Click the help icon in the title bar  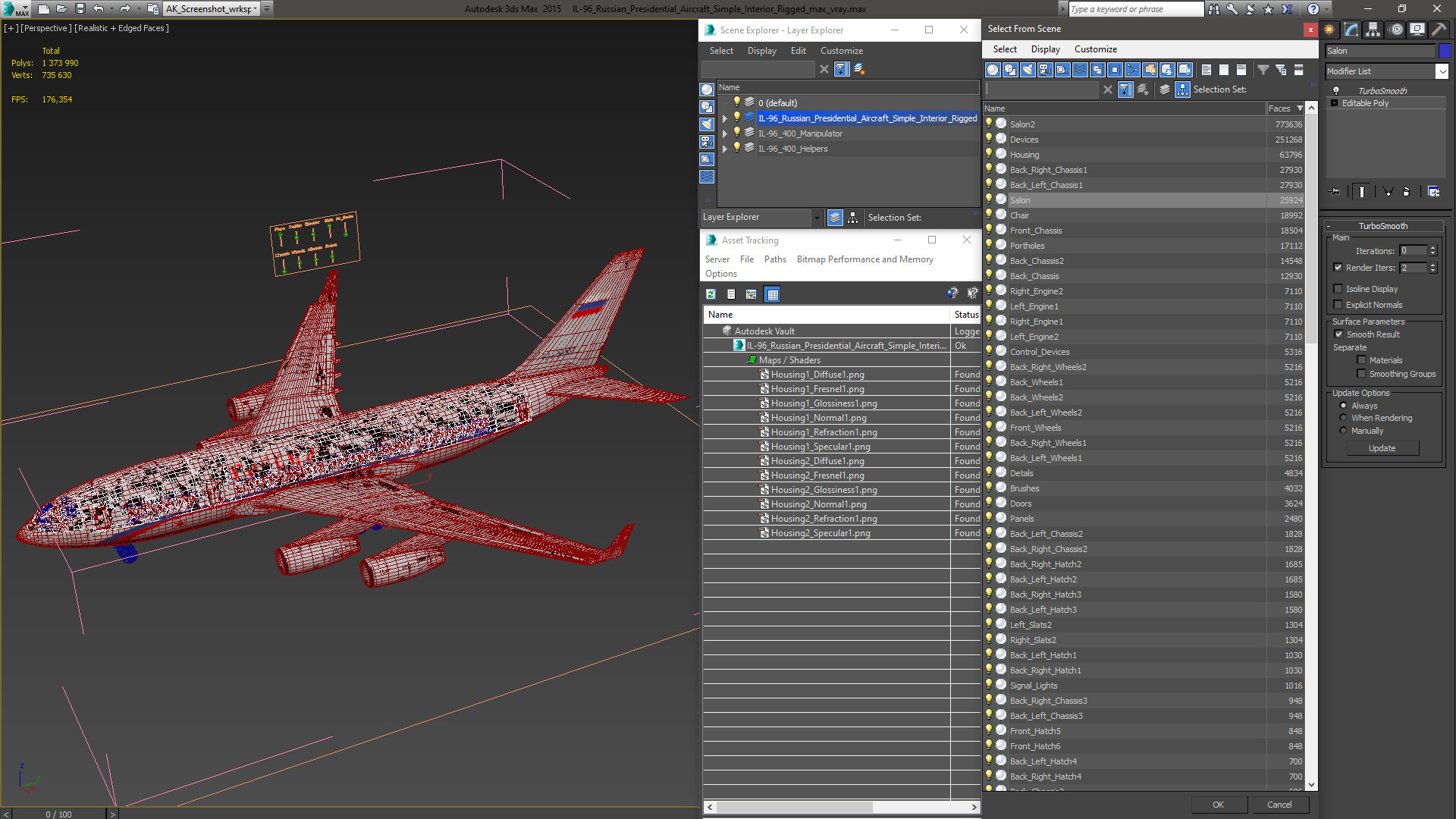[1313, 9]
